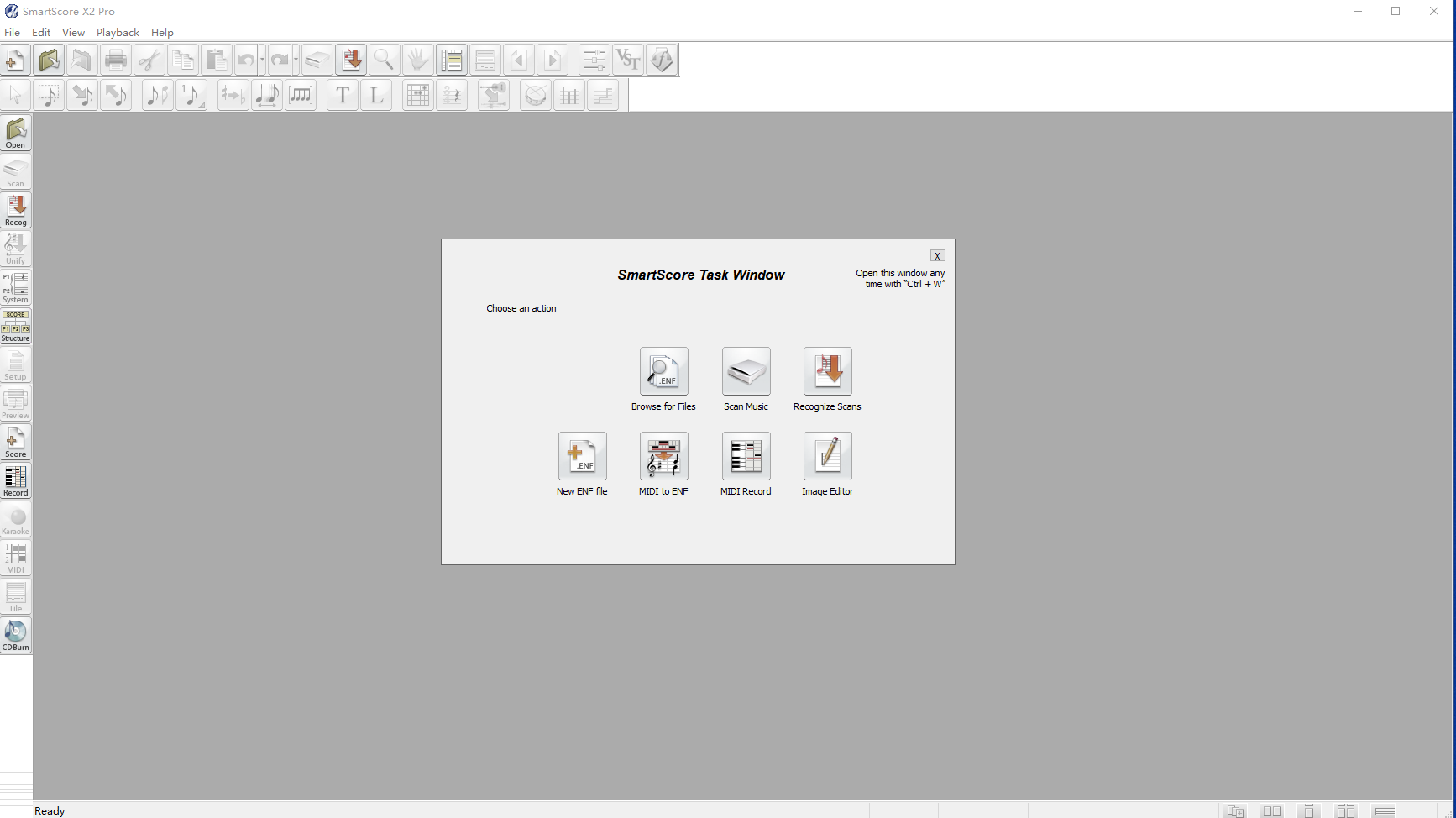Image resolution: width=1456 pixels, height=818 pixels.
Task: Click the VST icon in the top toolbar
Action: (628, 60)
